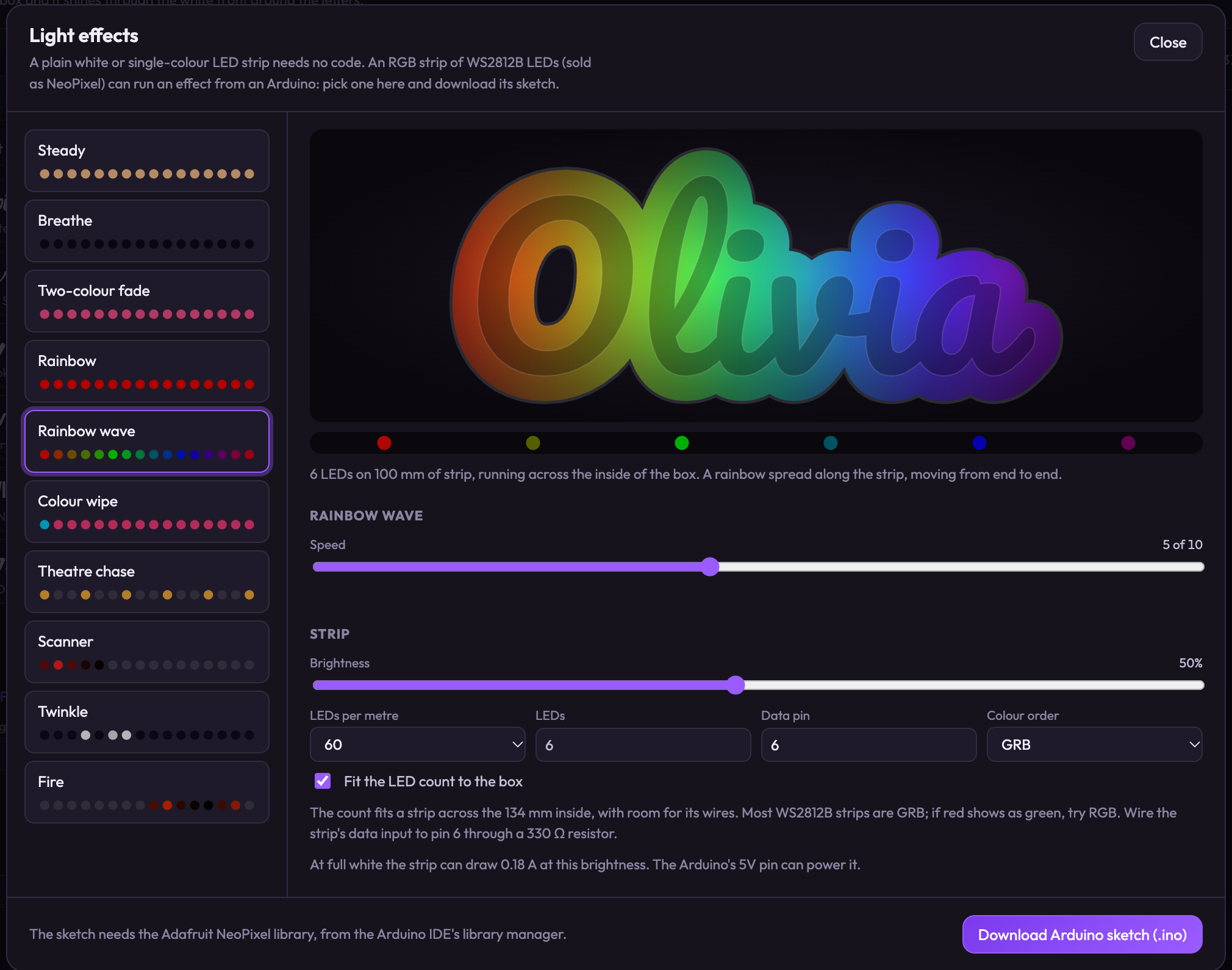Image resolution: width=1232 pixels, height=970 pixels.
Task: Click the red LED dot in the strip preview
Action: pos(384,443)
